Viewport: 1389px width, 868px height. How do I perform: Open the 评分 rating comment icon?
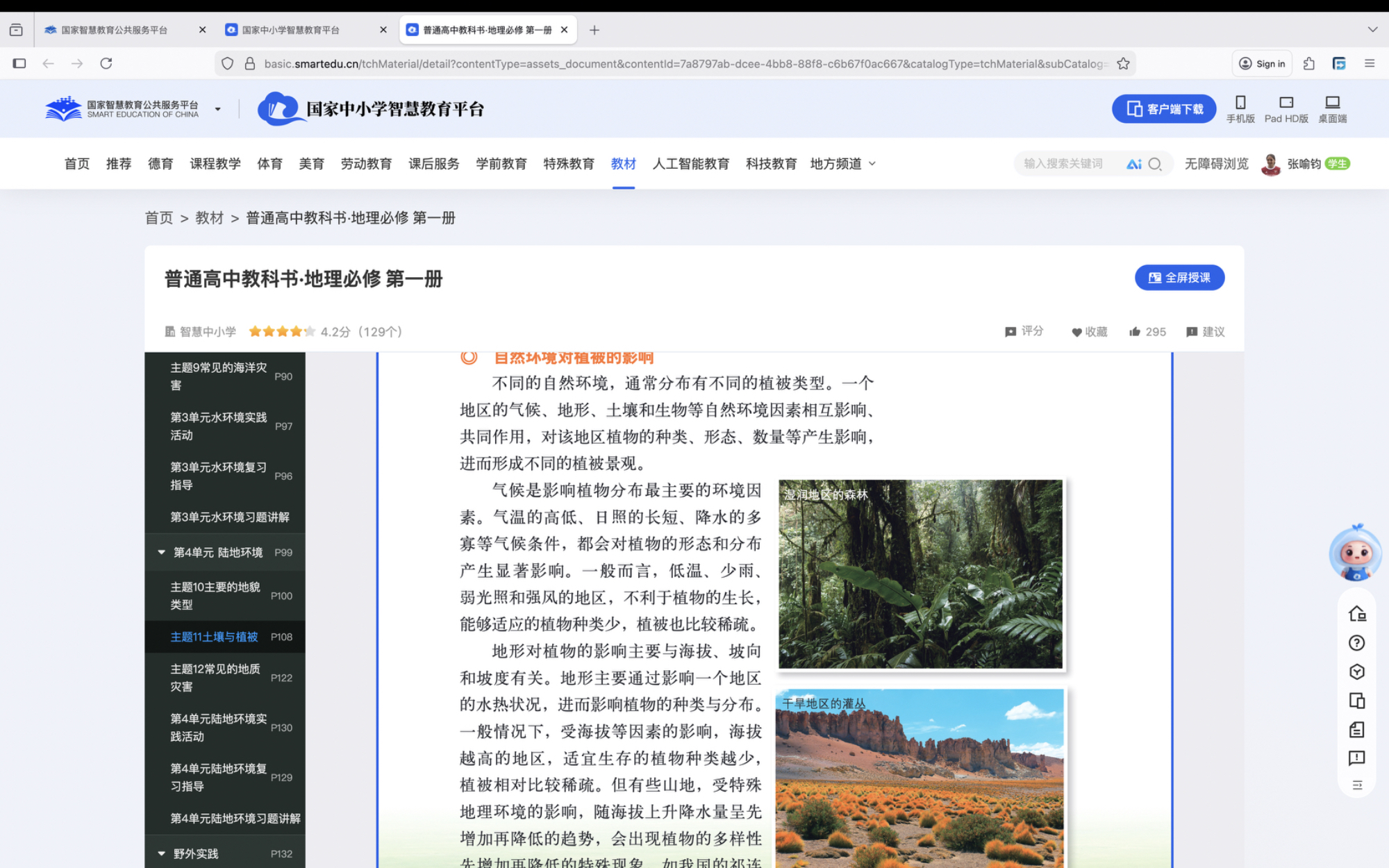[1010, 332]
